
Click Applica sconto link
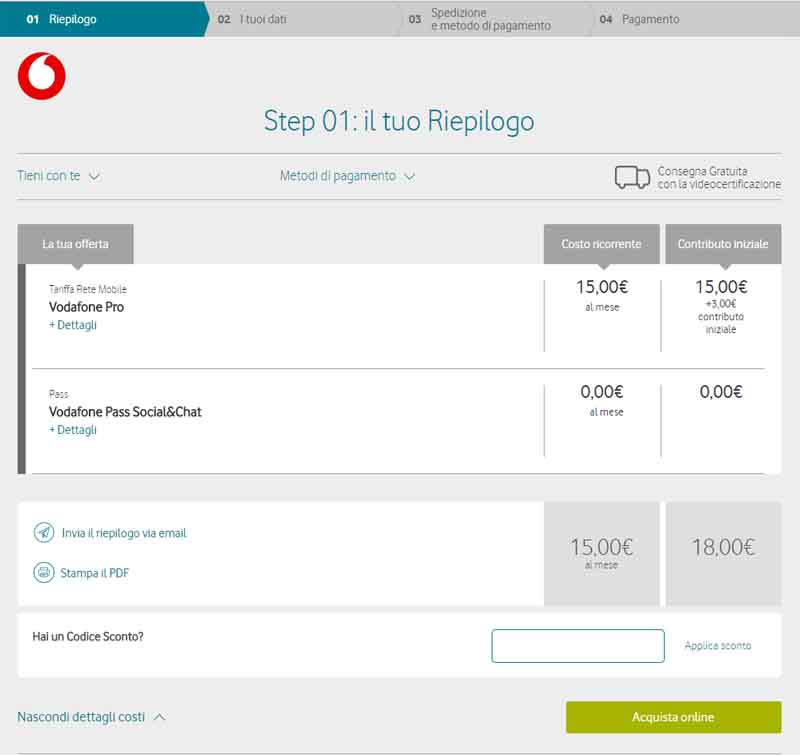(718, 645)
